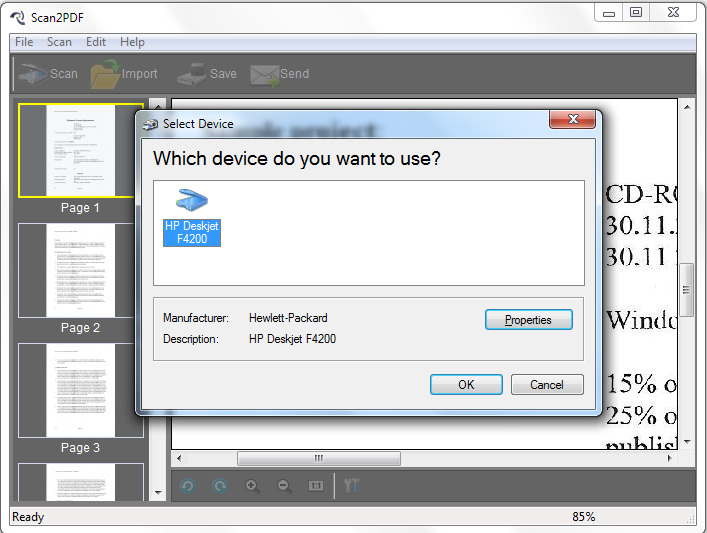Click the 'Manufacturer:' label

click(196, 318)
